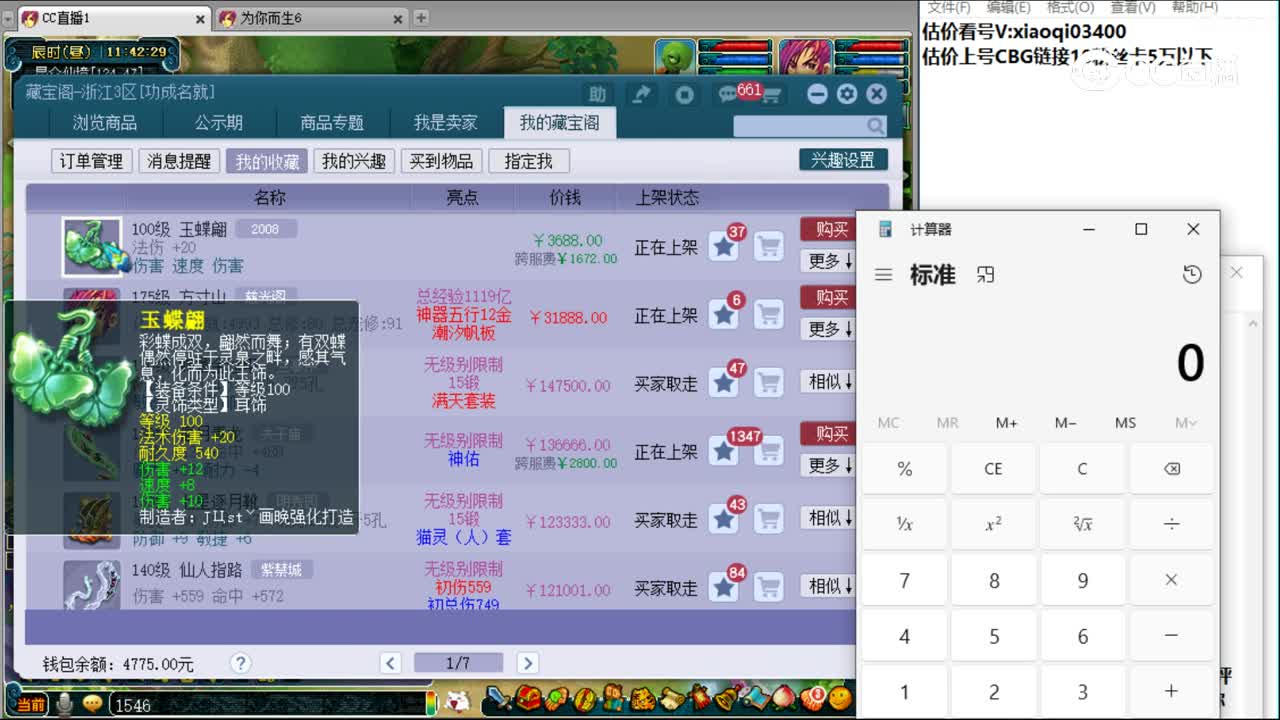Click Calculator backspace icon
This screenshot has width=1280, height=720.
coord(1171,469)
